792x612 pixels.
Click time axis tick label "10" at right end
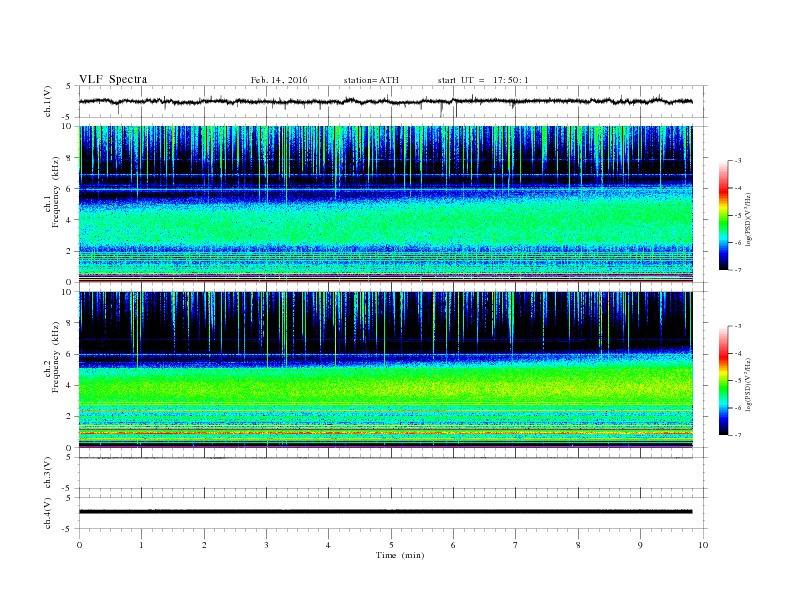(703, 545)
